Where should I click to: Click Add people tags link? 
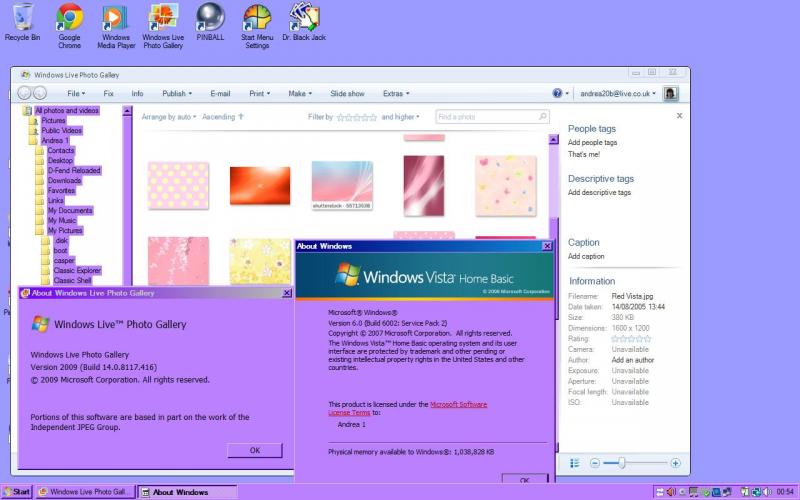[592, 142]
